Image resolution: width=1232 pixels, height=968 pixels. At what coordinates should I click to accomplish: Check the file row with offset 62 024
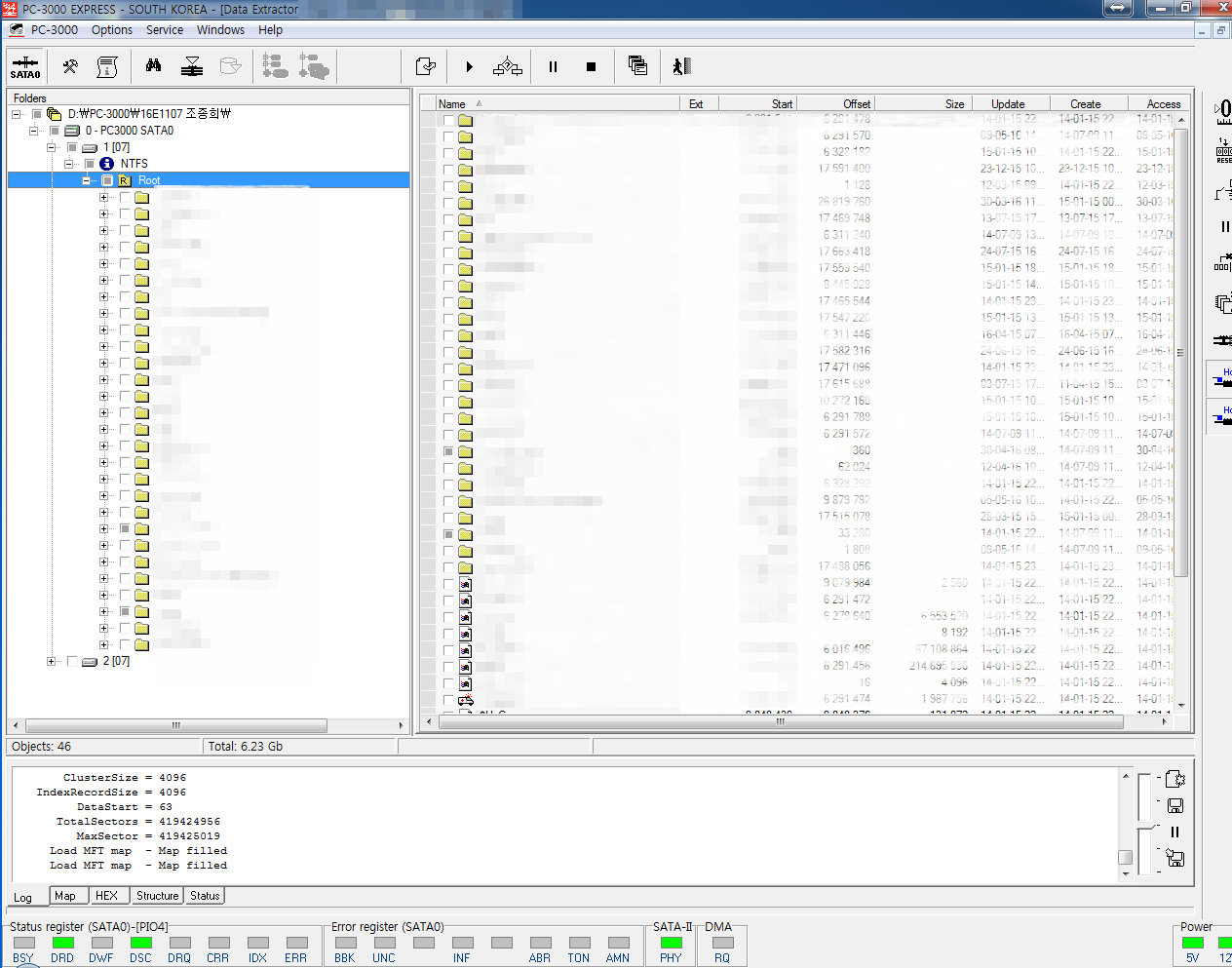448,468
